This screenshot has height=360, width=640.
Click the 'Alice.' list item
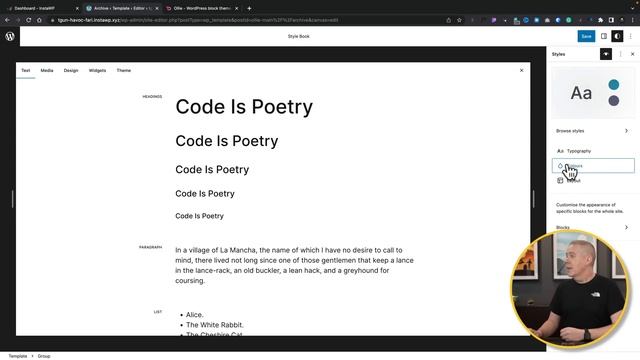pyautogui.click(x=194, y=315)
